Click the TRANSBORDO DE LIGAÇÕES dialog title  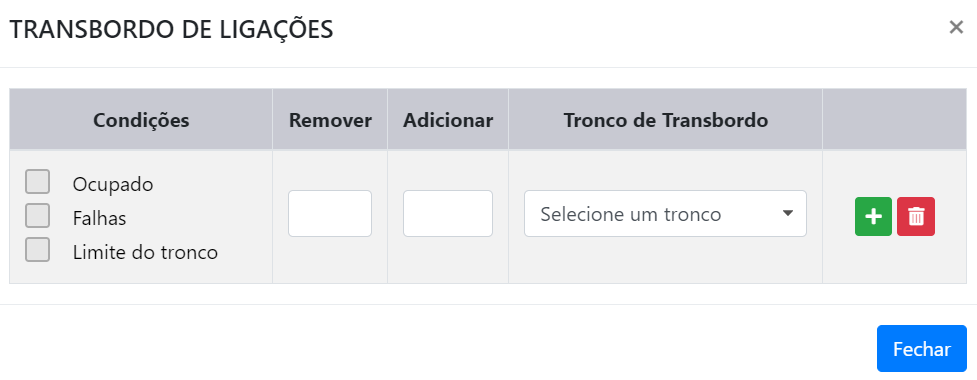pos(171,30)
